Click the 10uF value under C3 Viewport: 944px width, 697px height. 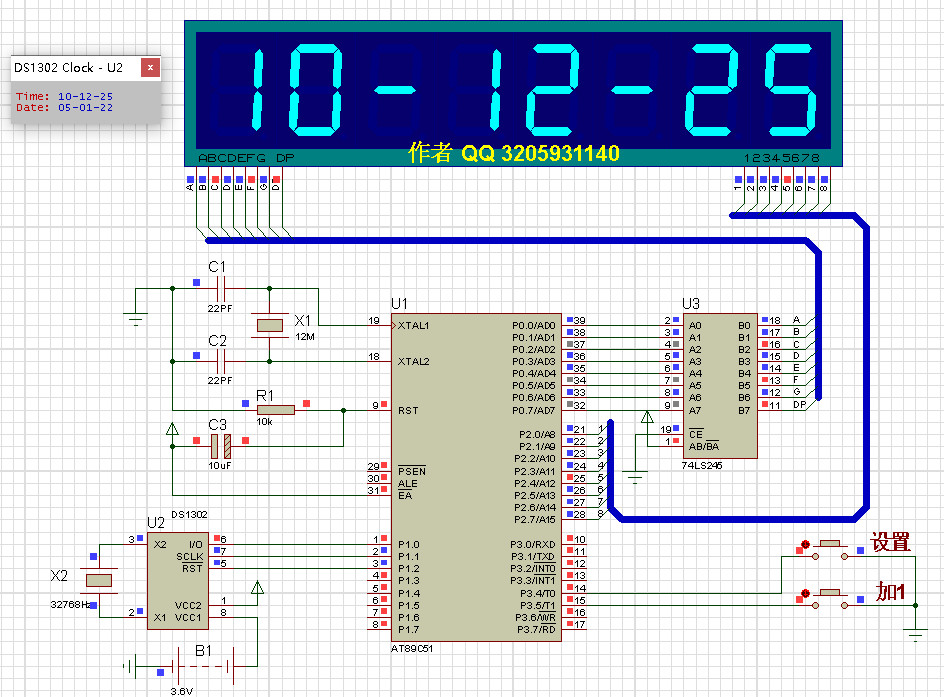pyautogui.click(x=220, y=466)
